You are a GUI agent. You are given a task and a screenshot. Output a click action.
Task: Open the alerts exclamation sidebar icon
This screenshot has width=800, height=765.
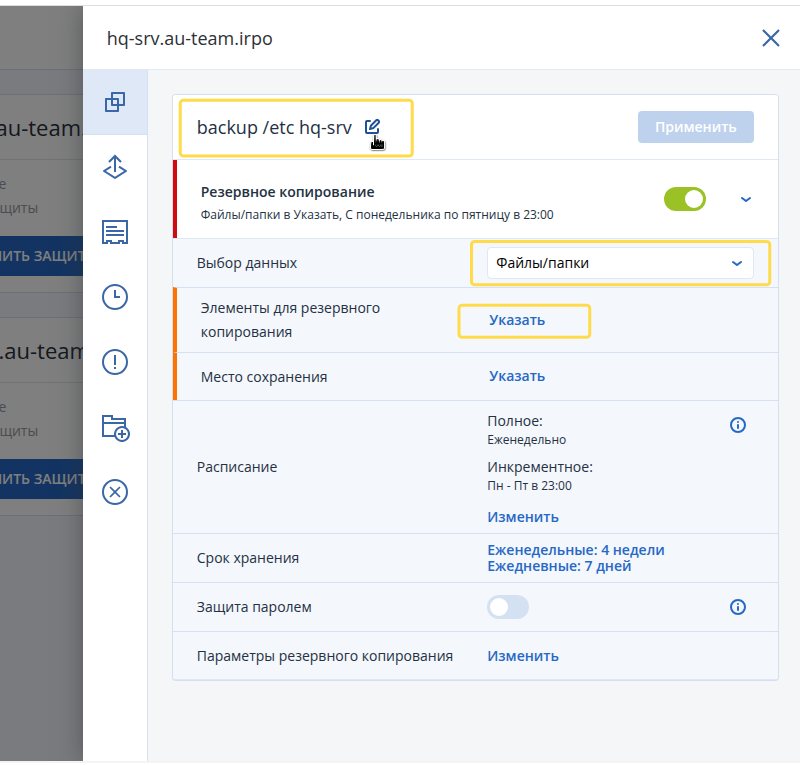click(115, 362)
